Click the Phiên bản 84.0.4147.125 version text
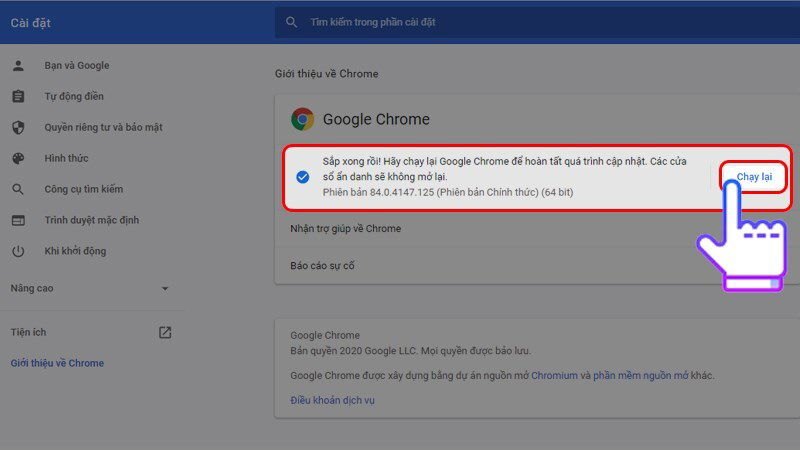The height and width of the screenshot is (450, 800). 447,192
